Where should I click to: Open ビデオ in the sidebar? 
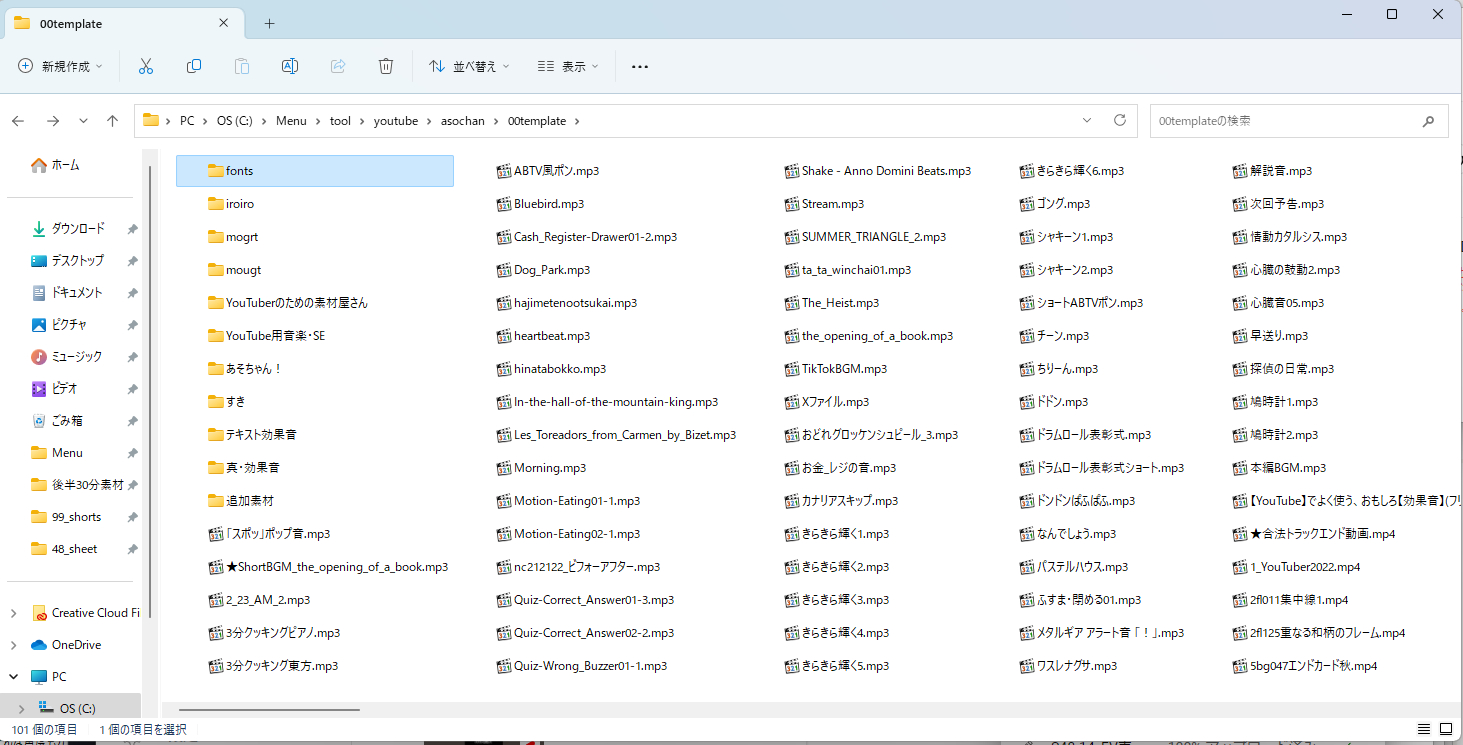(x=64, y=389)
